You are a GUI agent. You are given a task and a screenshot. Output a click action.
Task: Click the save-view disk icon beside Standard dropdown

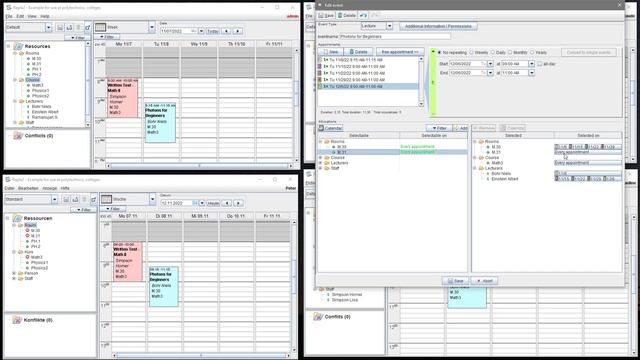[x=66, y=200]
